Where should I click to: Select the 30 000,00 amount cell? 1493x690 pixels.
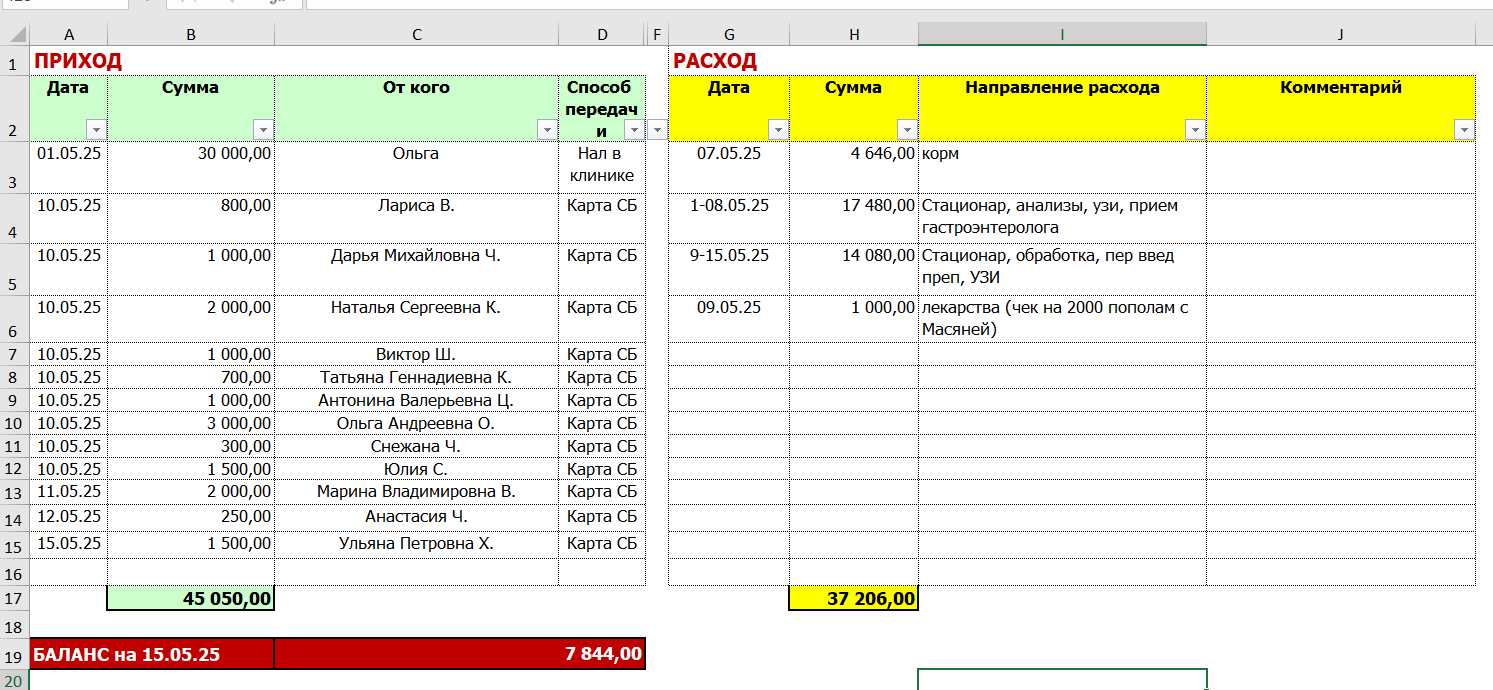pyautogui.click(x=191, y=167)
